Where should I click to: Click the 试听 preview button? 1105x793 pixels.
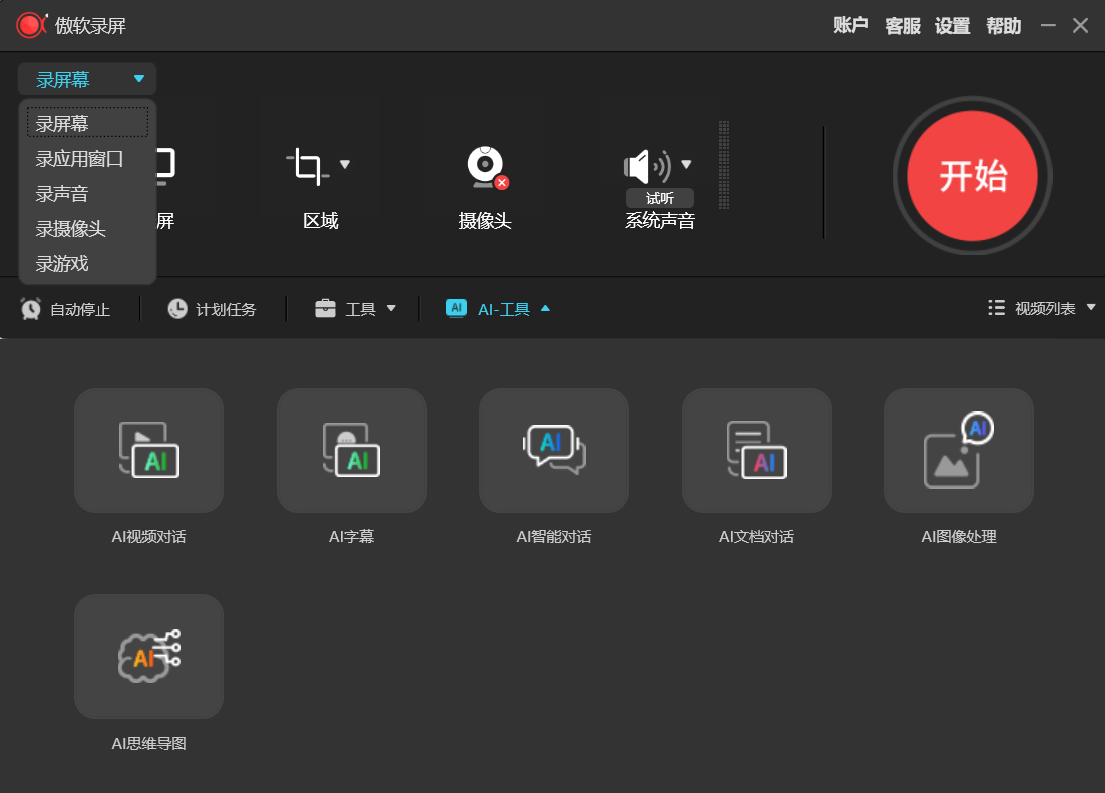(660, 198)
